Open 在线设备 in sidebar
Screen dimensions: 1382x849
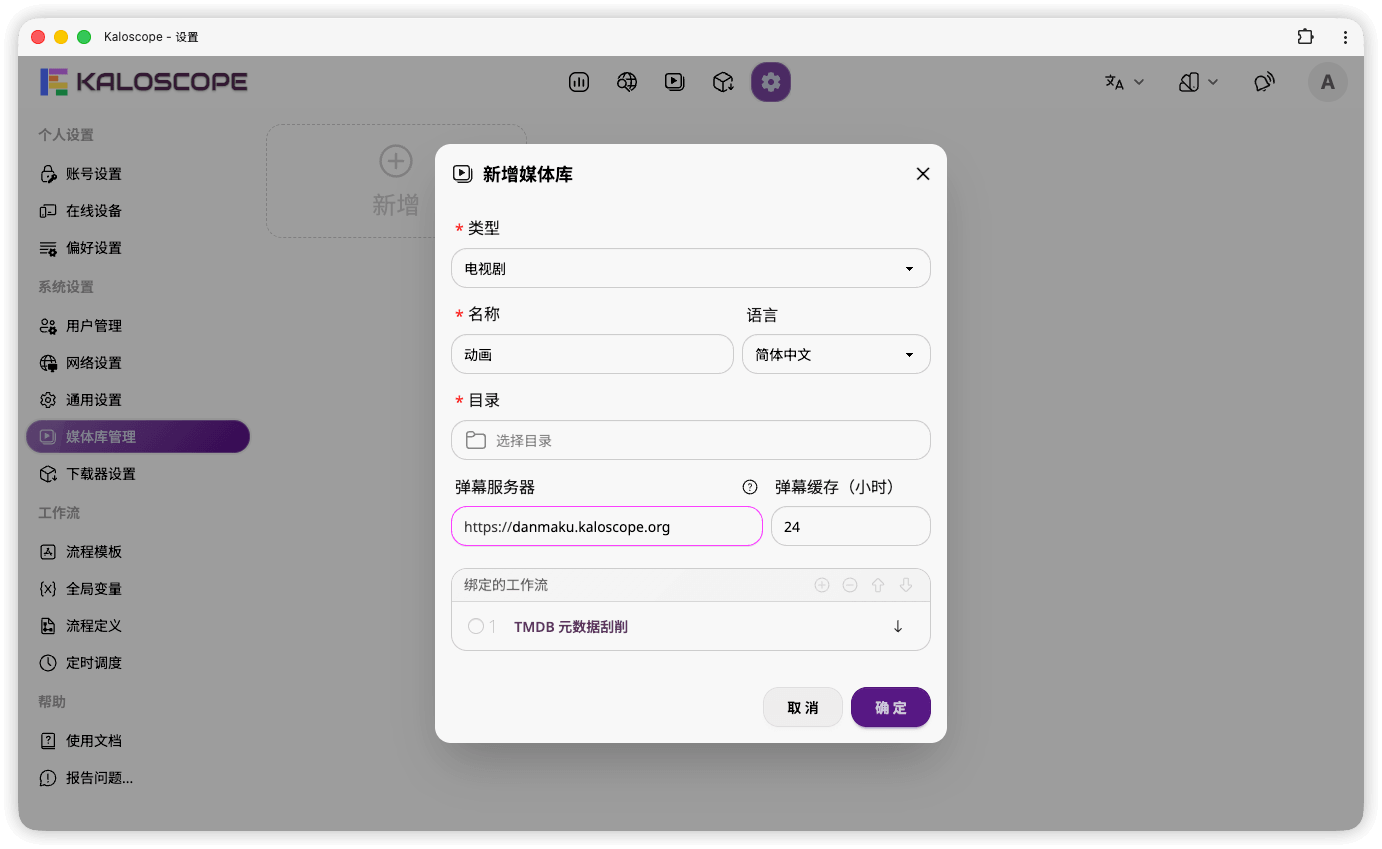(138, 211)
